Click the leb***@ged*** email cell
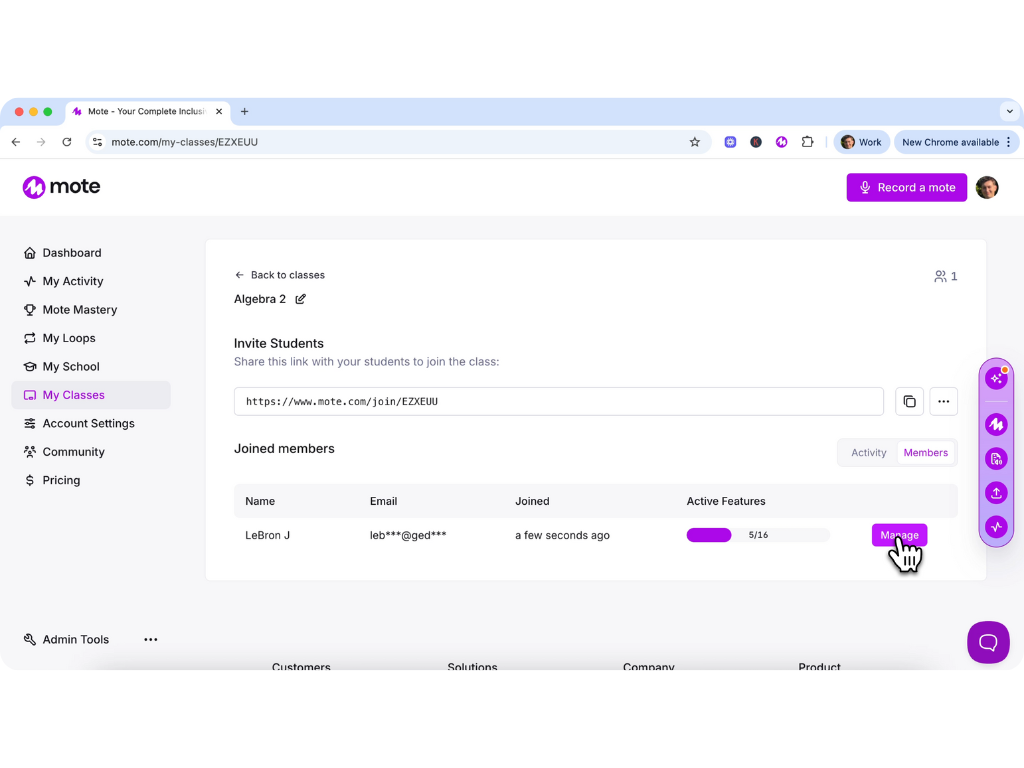This screenshot has width=1024, height=768. point(408,535)
